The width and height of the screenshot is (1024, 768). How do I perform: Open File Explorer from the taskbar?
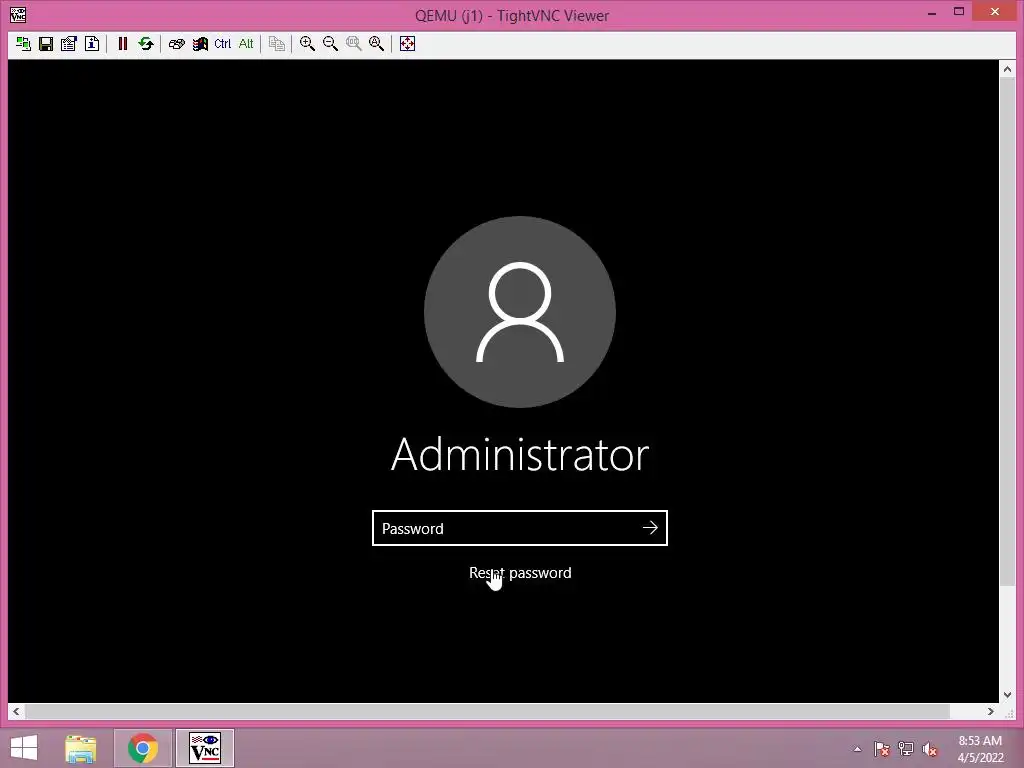tap(81, 748)
